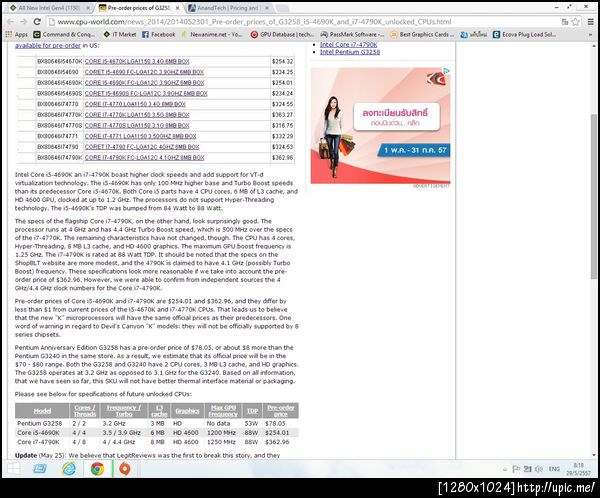Open 'available for pre-order' link
The image size is (600, 498).
48,46
